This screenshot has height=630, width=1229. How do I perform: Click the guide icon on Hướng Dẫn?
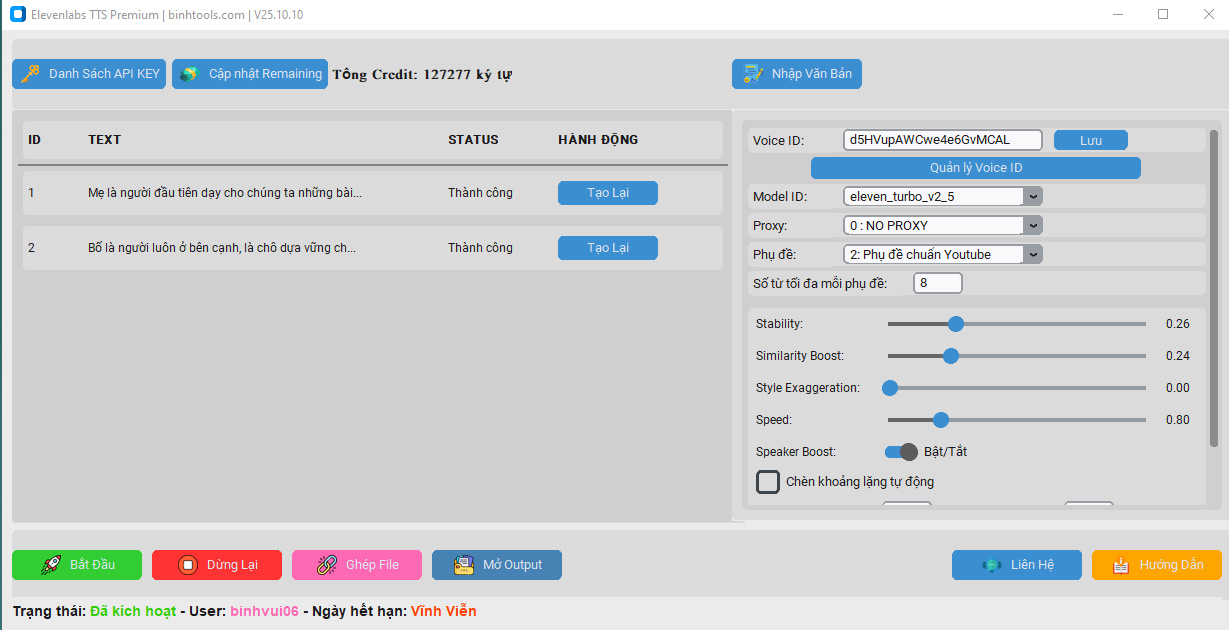tap(1121, 564)
